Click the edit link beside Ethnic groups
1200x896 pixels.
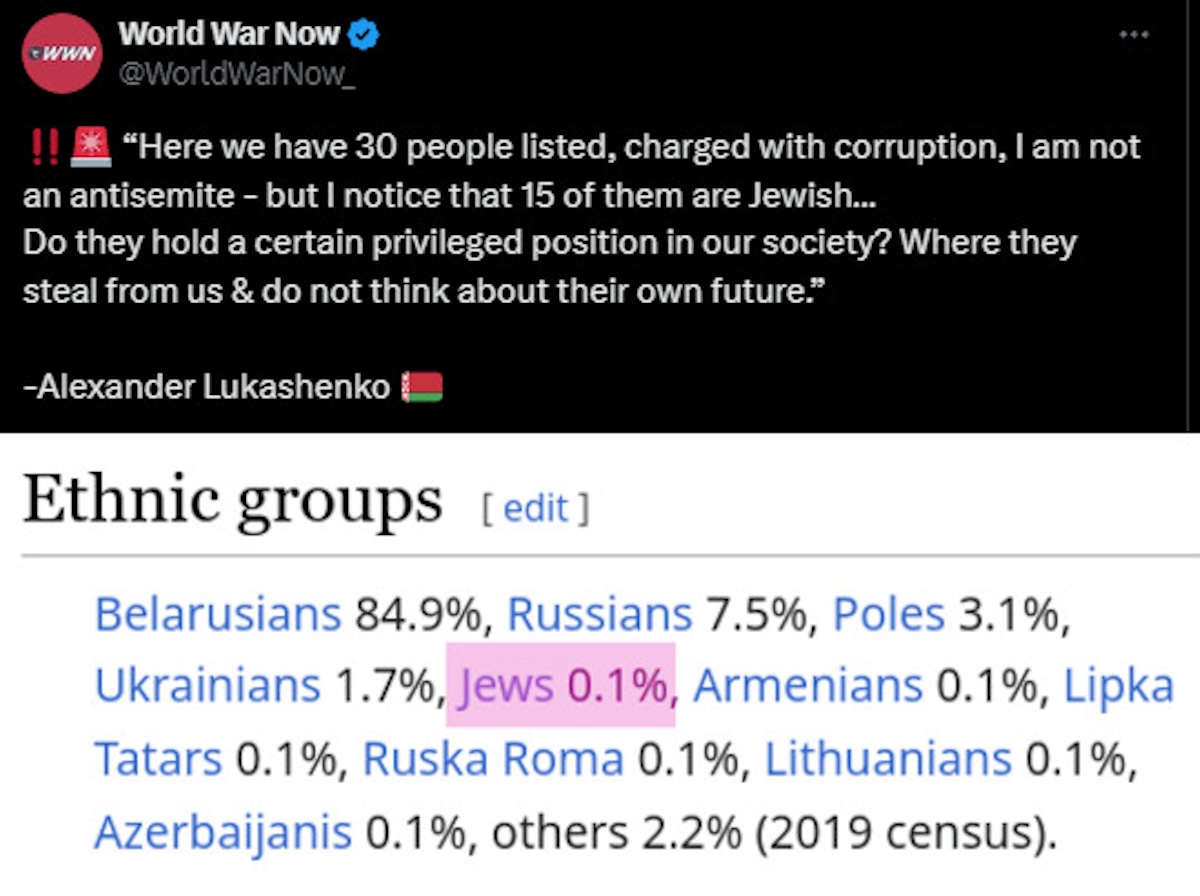[x=536, y=509]
